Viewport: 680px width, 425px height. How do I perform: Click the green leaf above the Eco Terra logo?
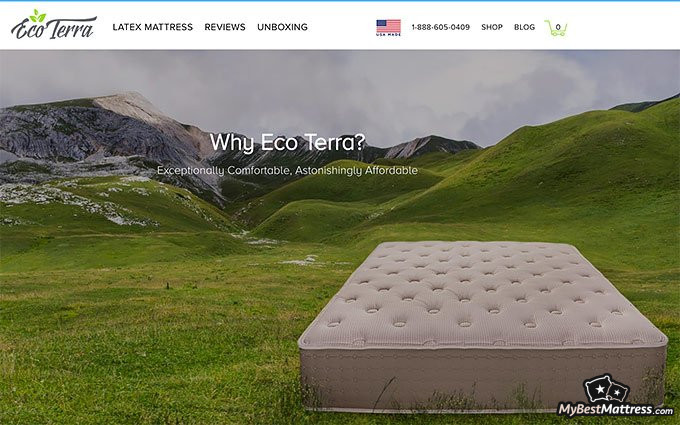tap(38, 16)
